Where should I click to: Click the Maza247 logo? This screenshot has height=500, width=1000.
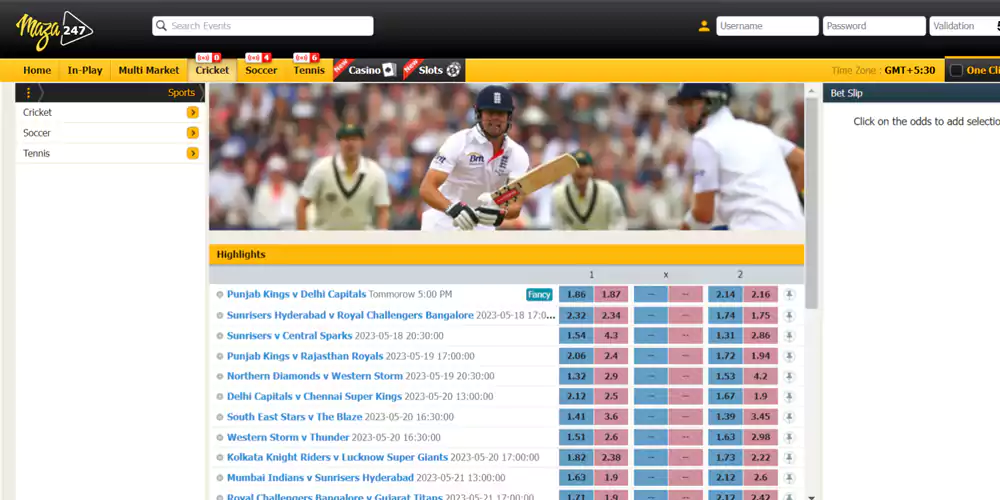[x=55, y=30]
